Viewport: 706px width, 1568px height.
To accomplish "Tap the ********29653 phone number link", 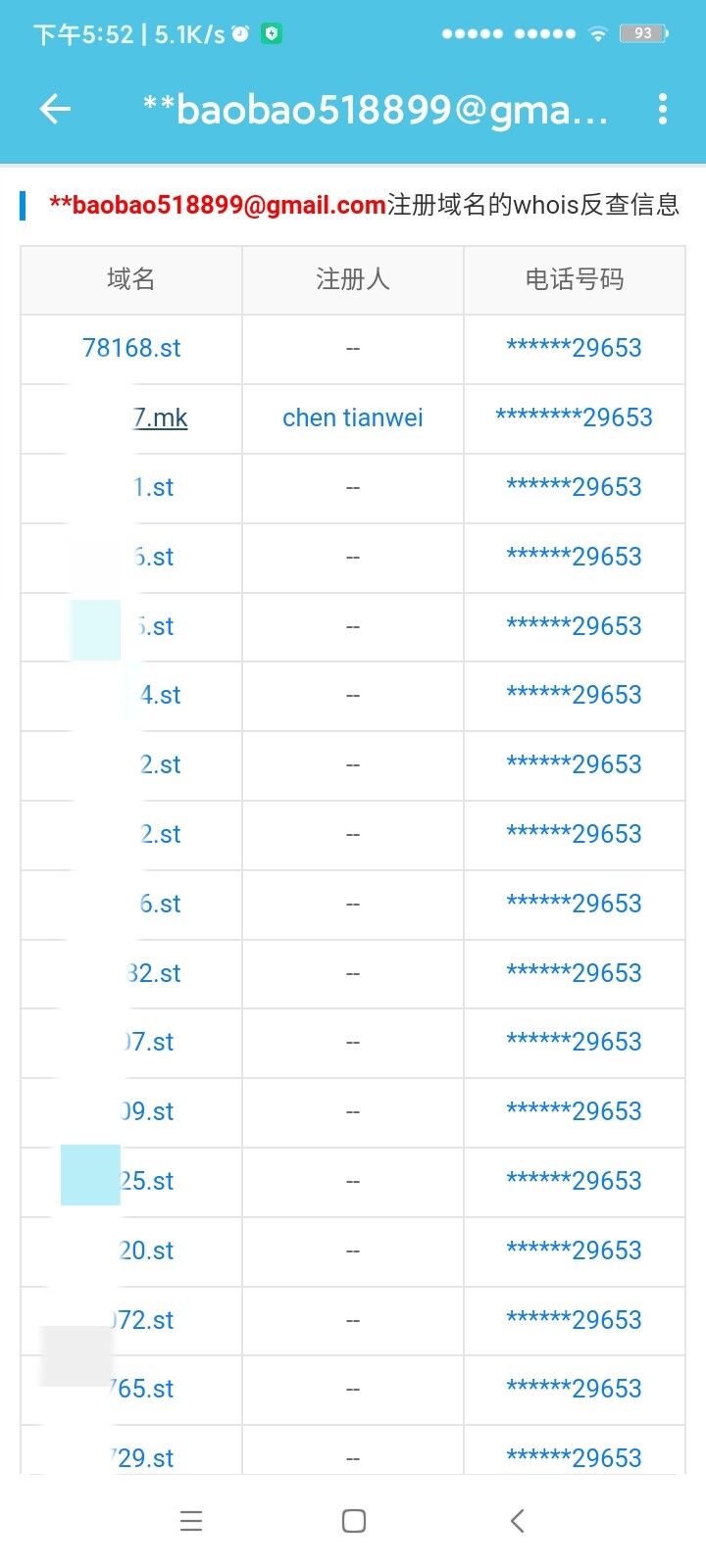I will click(574, 417).
